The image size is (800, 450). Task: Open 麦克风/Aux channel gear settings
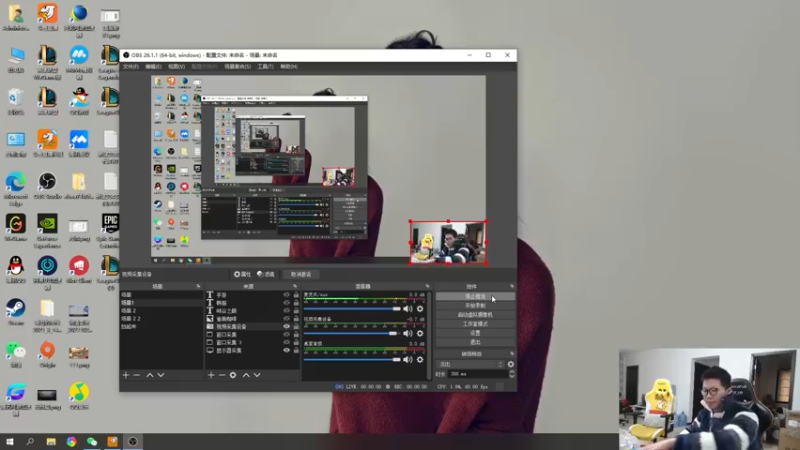pos(420,309)
